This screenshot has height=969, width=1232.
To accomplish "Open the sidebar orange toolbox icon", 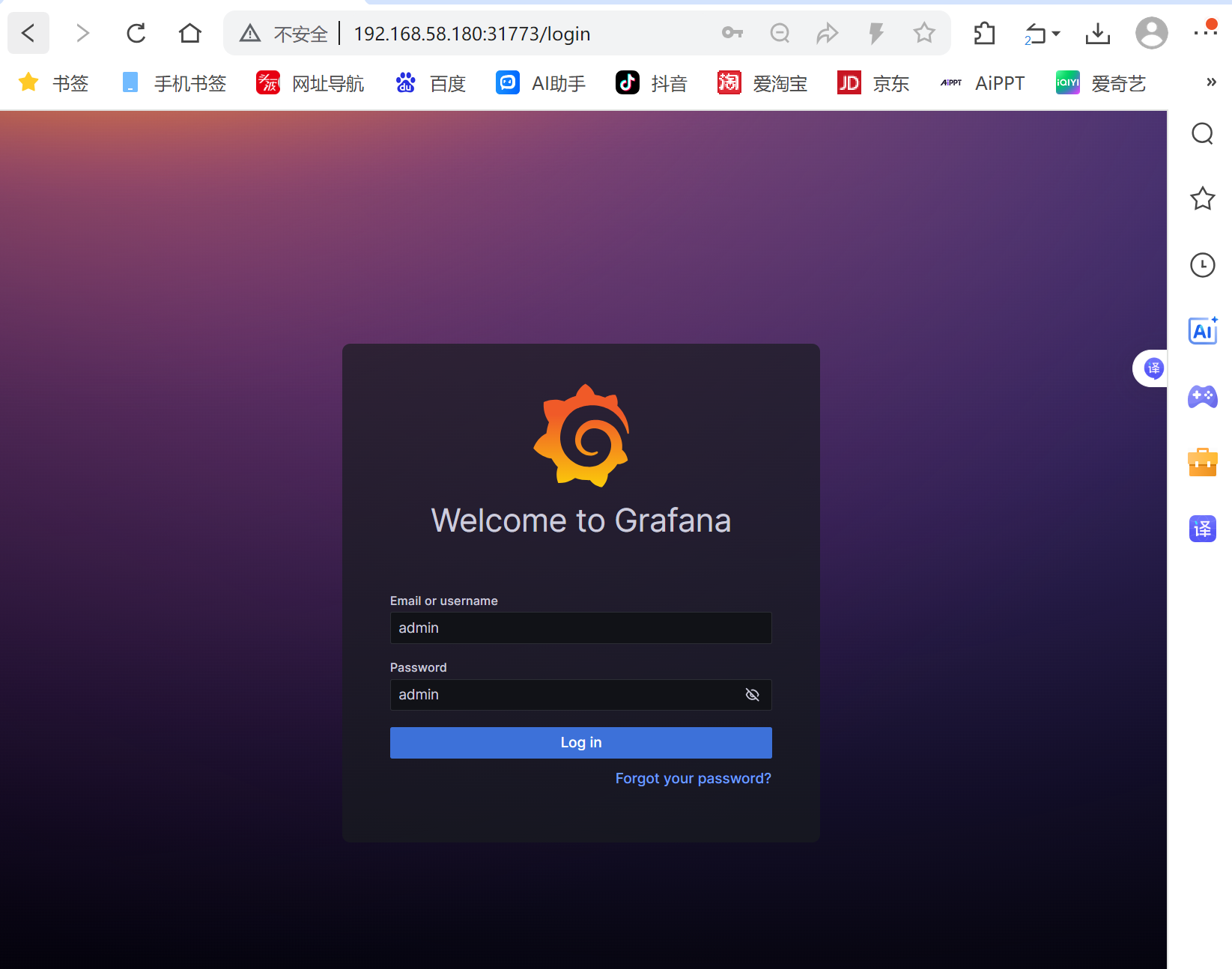I will click(1203, 462).
